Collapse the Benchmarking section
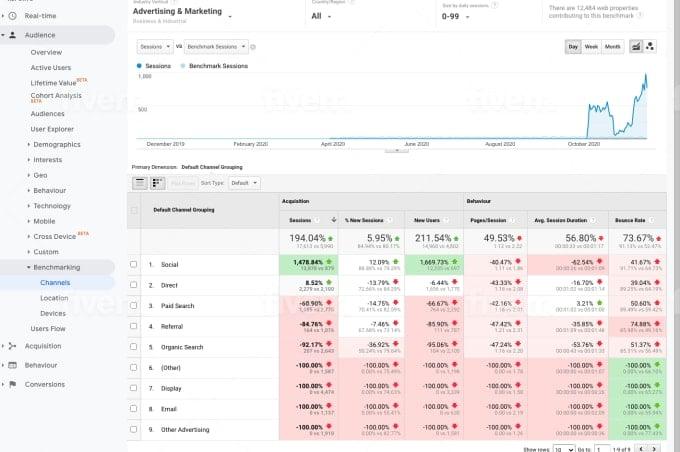Screen dimensions: 680x452 pos(56,267)
